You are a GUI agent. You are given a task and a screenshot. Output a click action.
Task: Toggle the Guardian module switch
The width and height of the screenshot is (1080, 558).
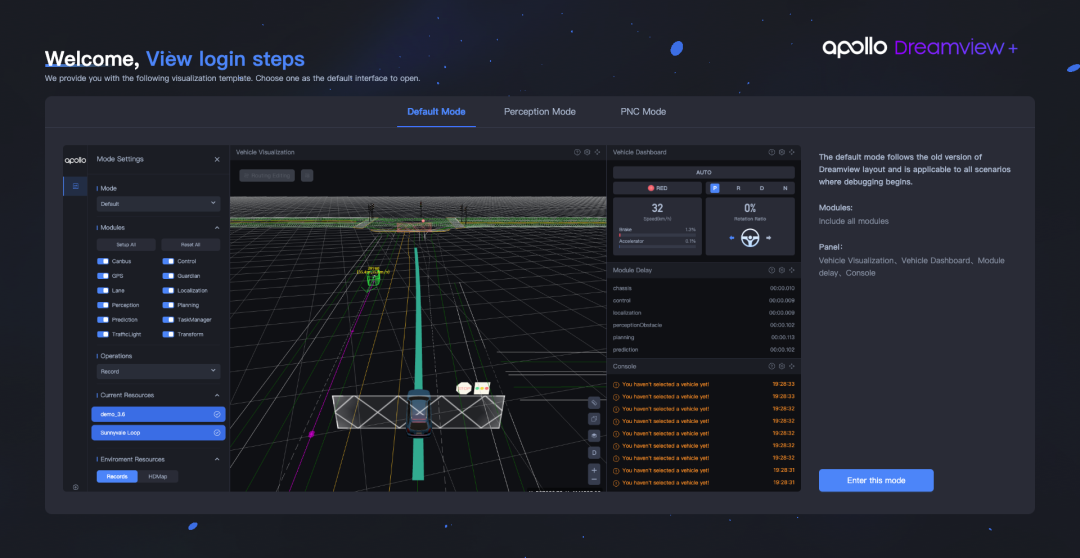168,276
